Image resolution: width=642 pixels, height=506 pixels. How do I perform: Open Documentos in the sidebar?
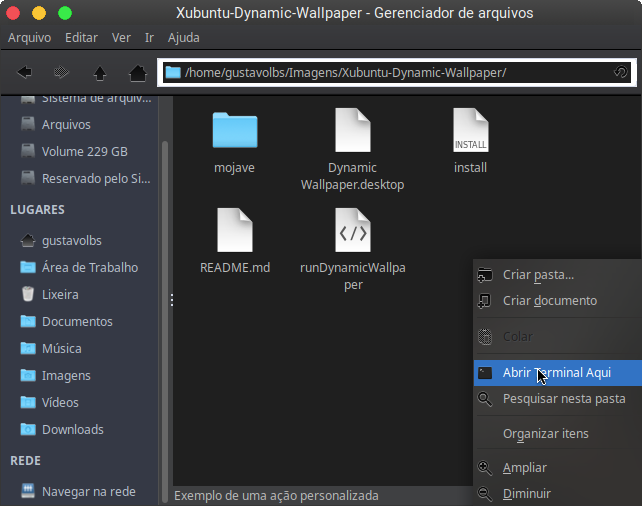80,322
